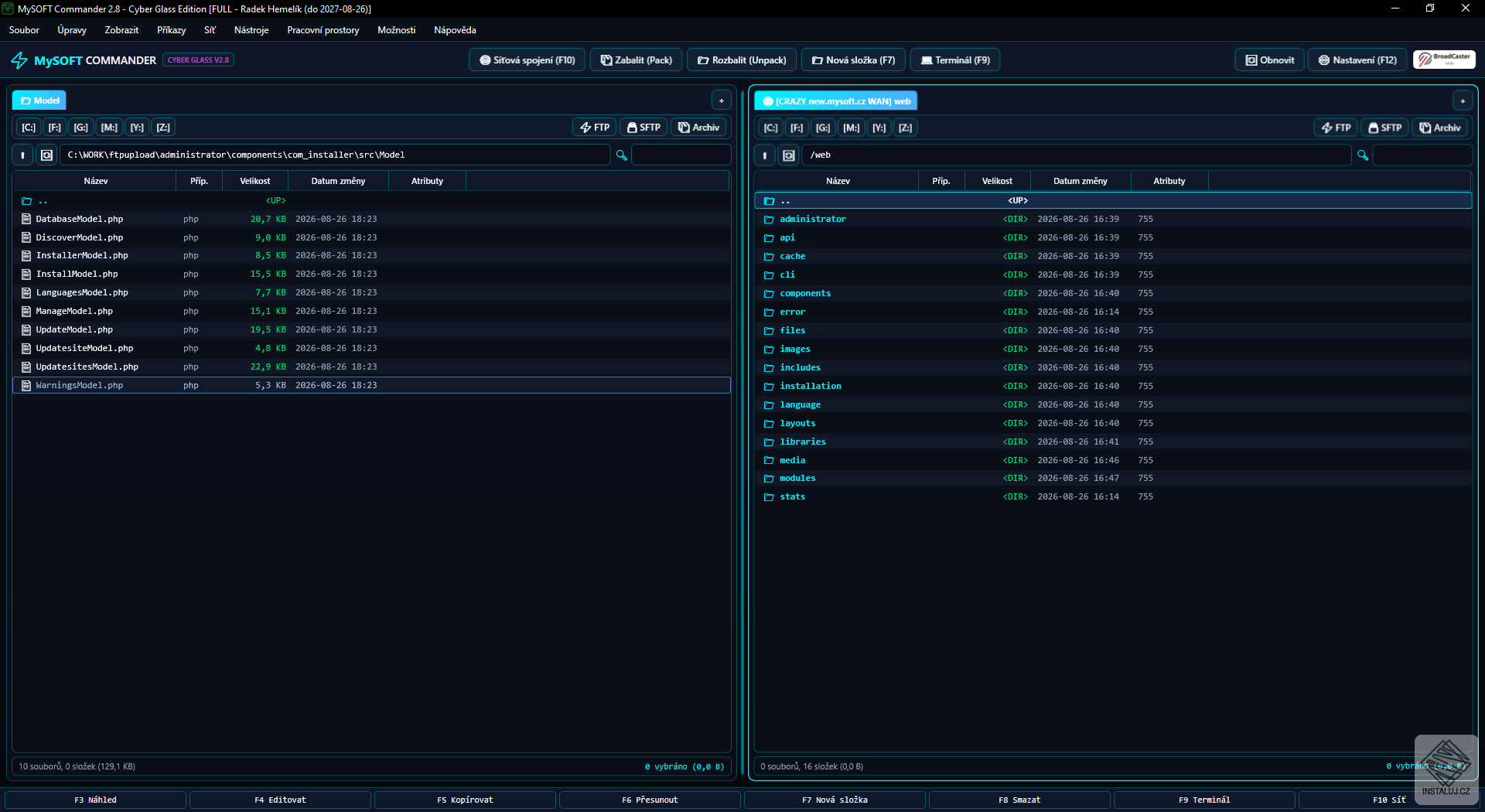The width and height of the screenshot is (1485, 812).
Task: Select the Model tab in left panel
Action: (x=39, y=101)
